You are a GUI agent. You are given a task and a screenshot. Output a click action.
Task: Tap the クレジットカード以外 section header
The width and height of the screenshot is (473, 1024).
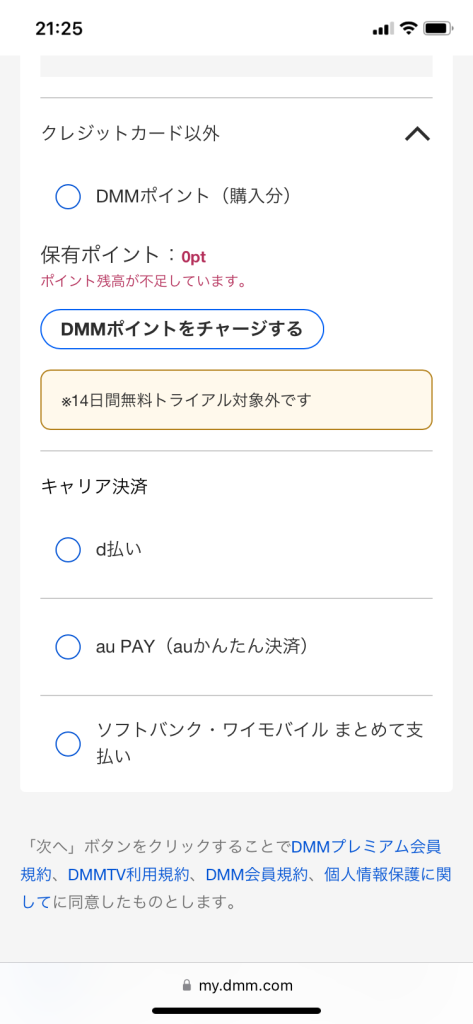tap(236, 134)
